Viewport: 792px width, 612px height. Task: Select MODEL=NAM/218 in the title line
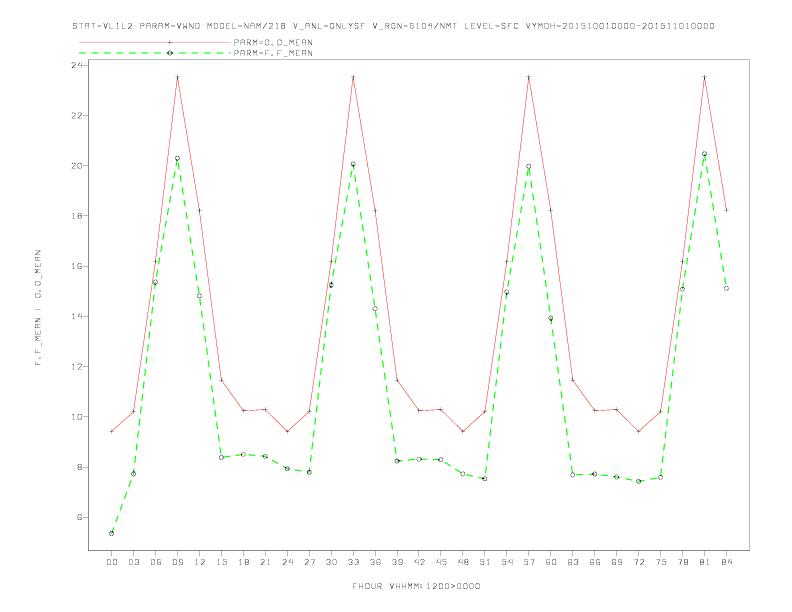tap(247, 26)
